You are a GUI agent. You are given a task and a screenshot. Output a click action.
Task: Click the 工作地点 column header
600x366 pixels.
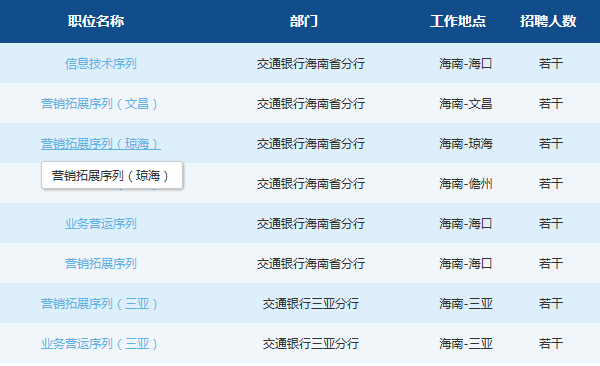tap(458, 21)
